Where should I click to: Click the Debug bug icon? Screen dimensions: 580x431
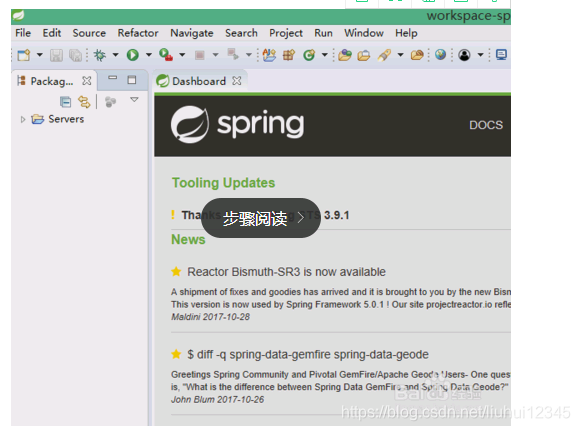pos(100,55)
